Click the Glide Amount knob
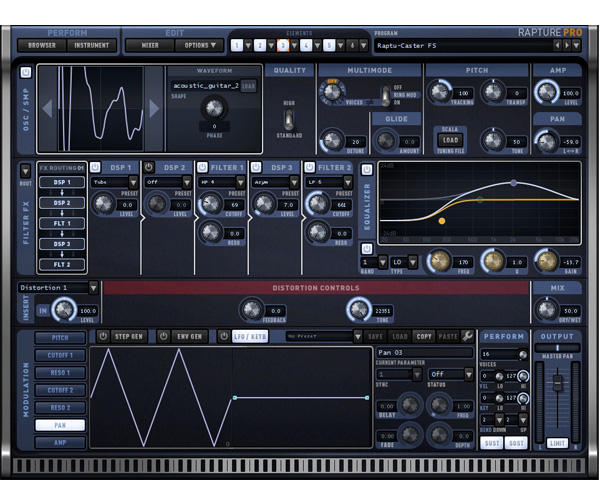 pyautogui.click(x=386, y=141)
